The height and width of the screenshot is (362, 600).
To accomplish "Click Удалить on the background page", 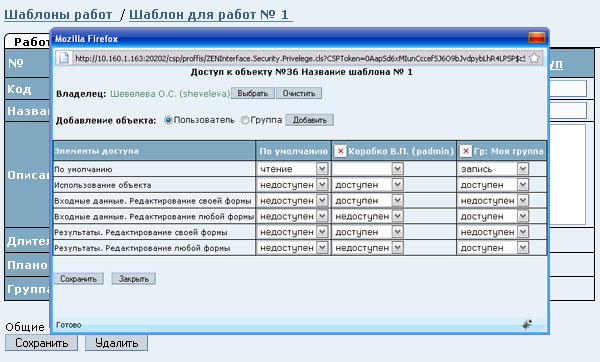I will pos(116,343).
